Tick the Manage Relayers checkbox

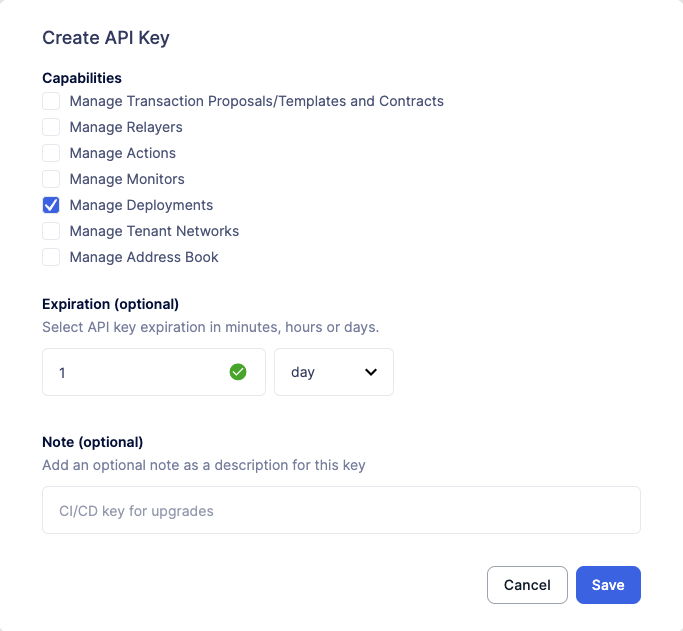point(51,127)
